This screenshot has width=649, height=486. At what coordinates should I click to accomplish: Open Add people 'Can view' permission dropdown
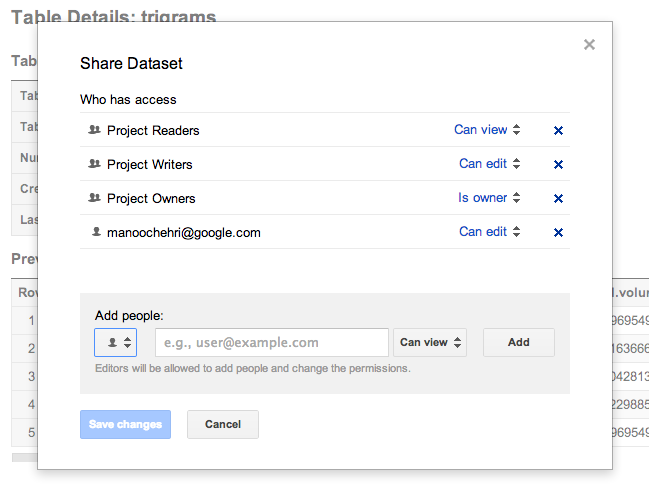[x=431, y=342]
